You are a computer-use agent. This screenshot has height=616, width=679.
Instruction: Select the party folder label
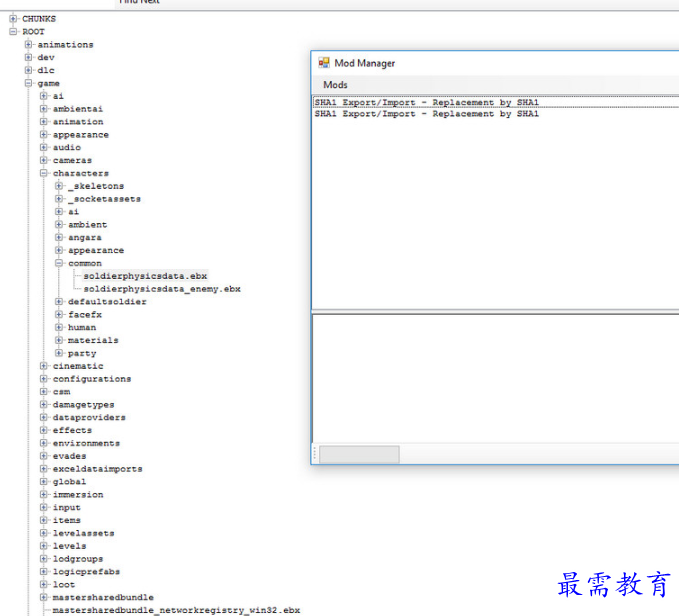pos(82,353)
